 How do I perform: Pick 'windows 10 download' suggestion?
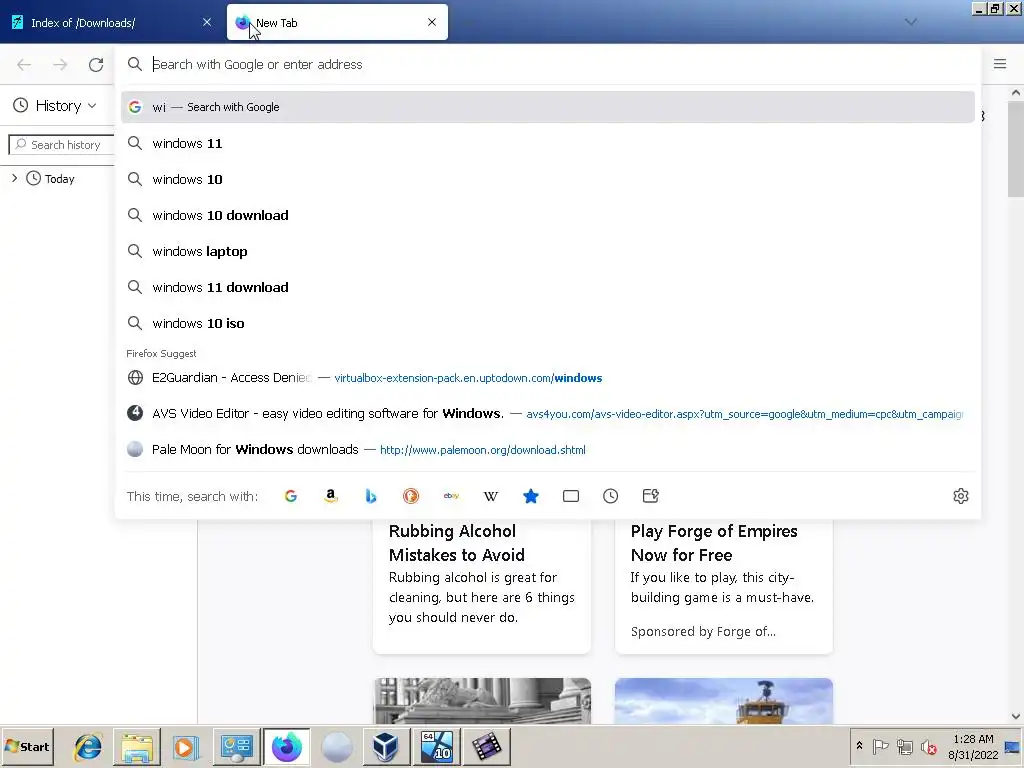coord(547,215)
